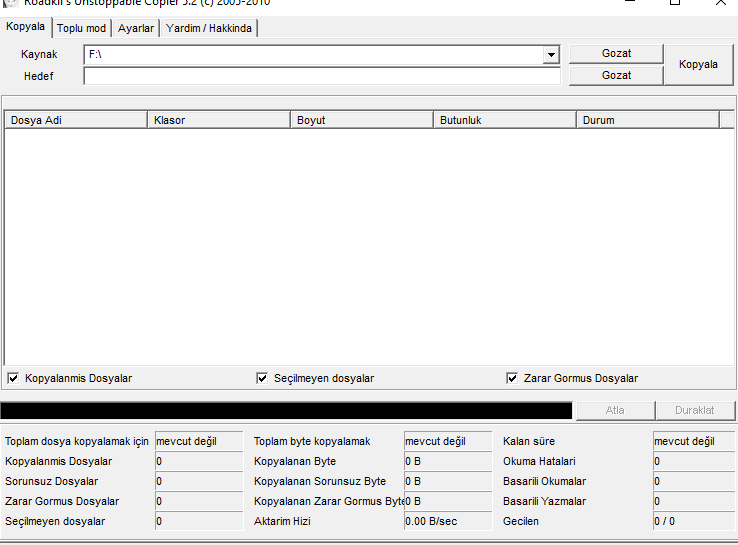
Task: Uncheck the Kopyalanmis Dosyalar checkbox
Action: click(13, 378)
